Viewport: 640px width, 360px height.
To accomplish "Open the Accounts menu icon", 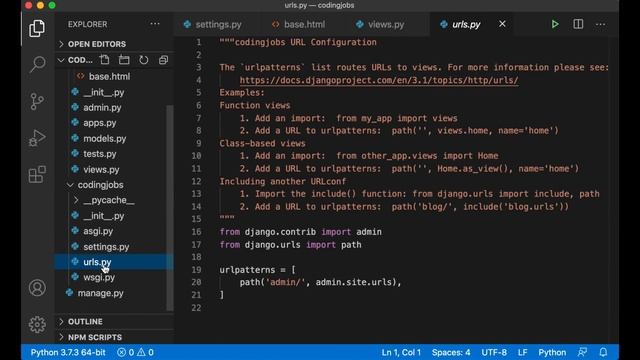I will (37, 288).
